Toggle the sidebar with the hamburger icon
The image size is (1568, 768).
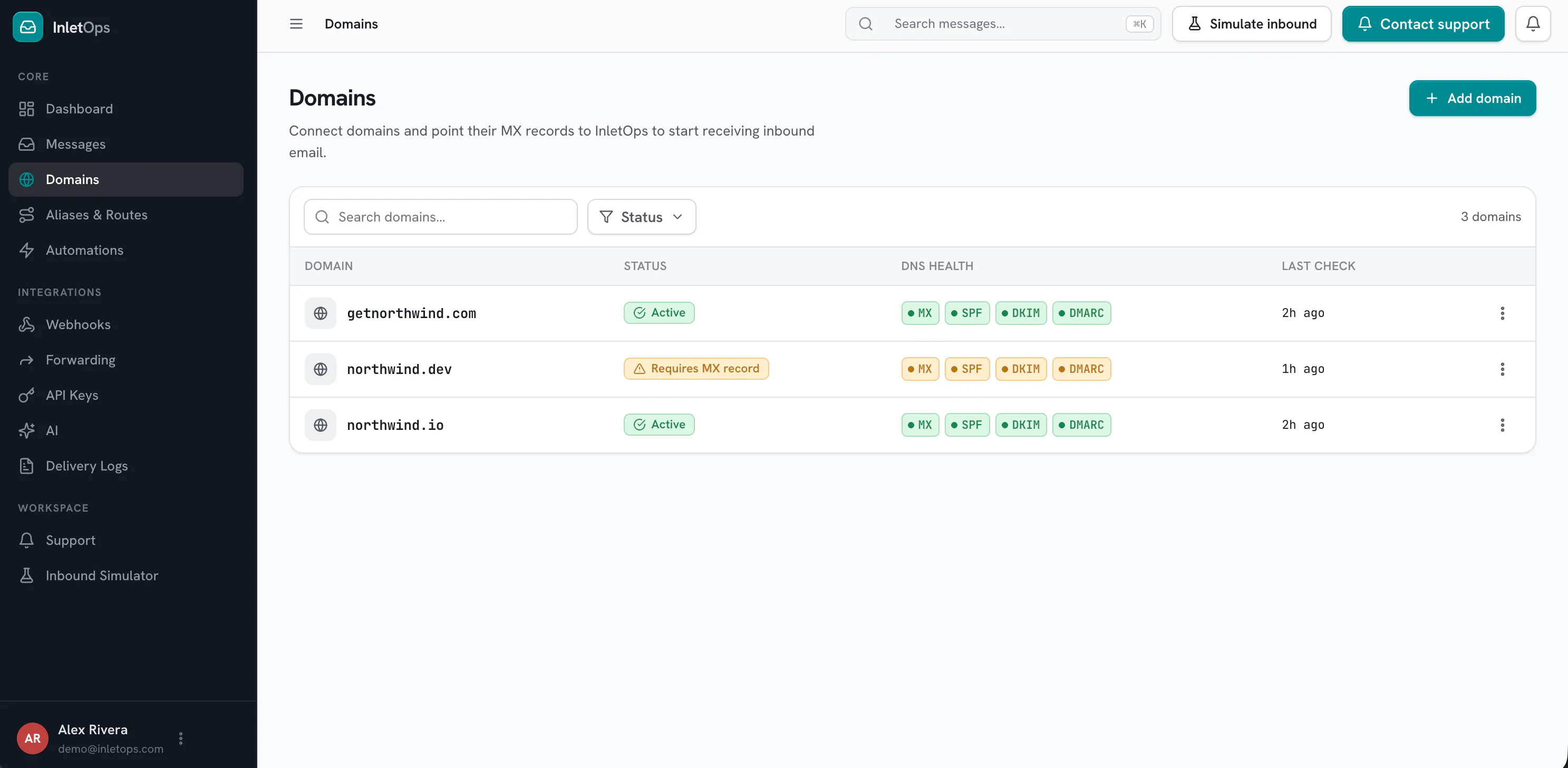click(x=296, y=24)
